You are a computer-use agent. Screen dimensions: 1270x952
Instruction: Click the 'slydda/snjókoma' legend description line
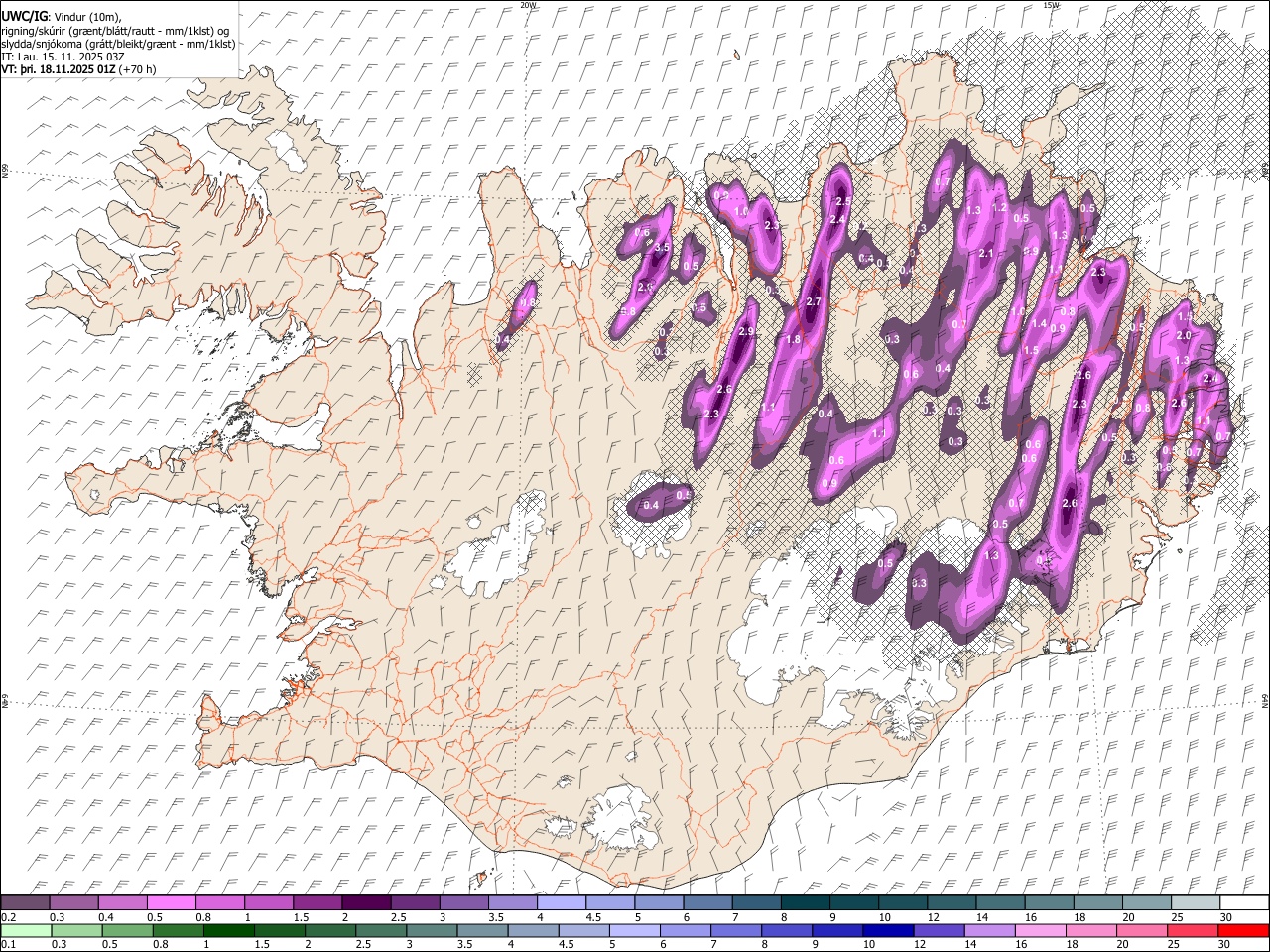click(x=118, y=44)
